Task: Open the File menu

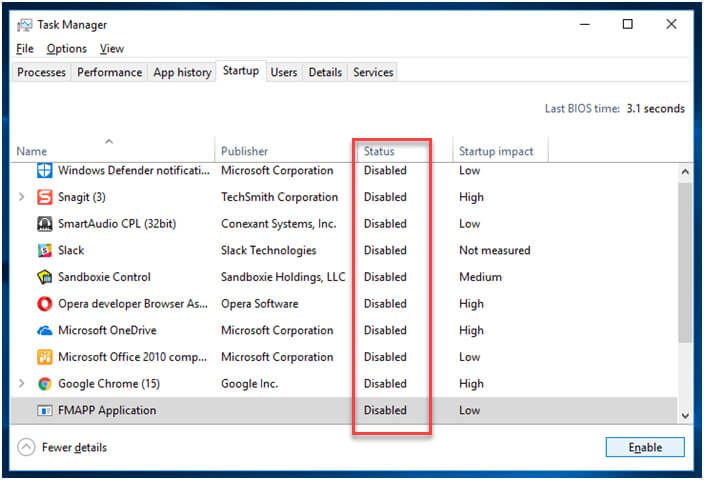Action: click(x=25, y=48)
